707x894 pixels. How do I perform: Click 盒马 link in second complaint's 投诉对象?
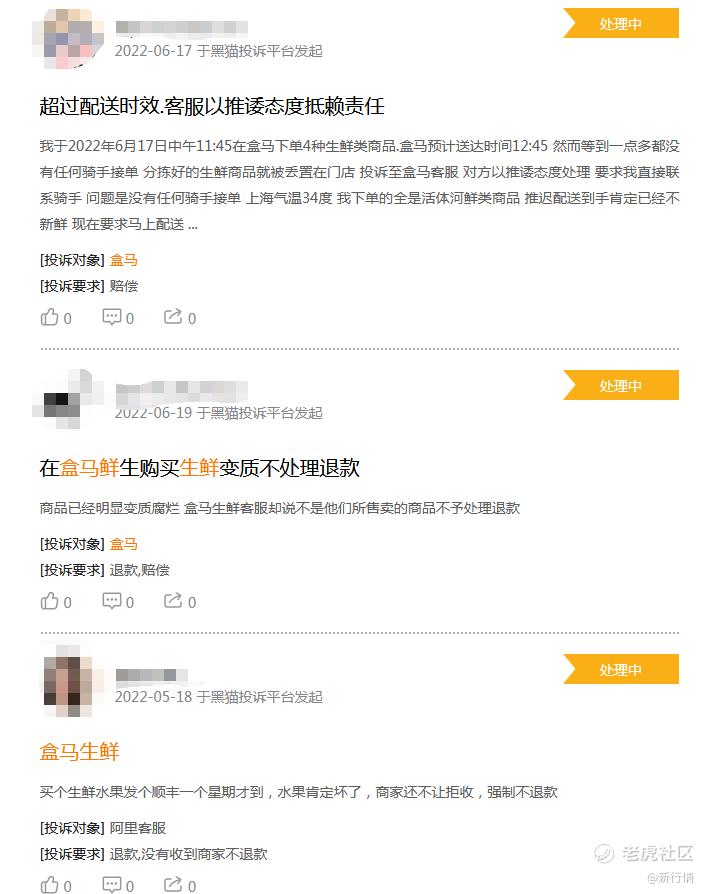(124, 544)
